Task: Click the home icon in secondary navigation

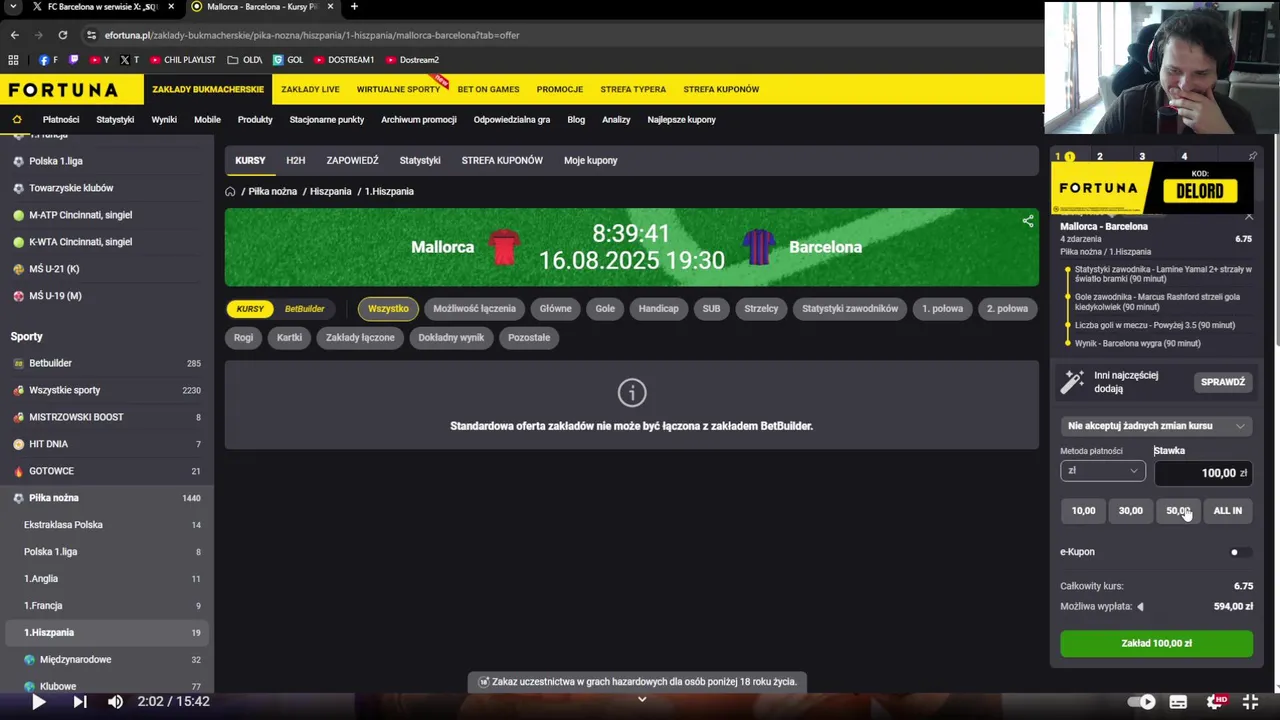Action: [x=17, y=119]
